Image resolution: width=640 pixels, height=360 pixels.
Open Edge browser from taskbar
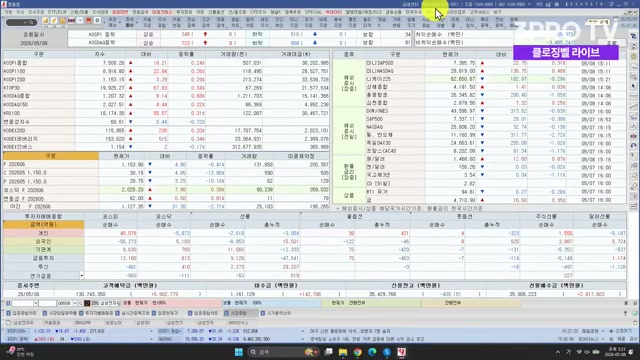pyautogui.click(x=372, y=352)
